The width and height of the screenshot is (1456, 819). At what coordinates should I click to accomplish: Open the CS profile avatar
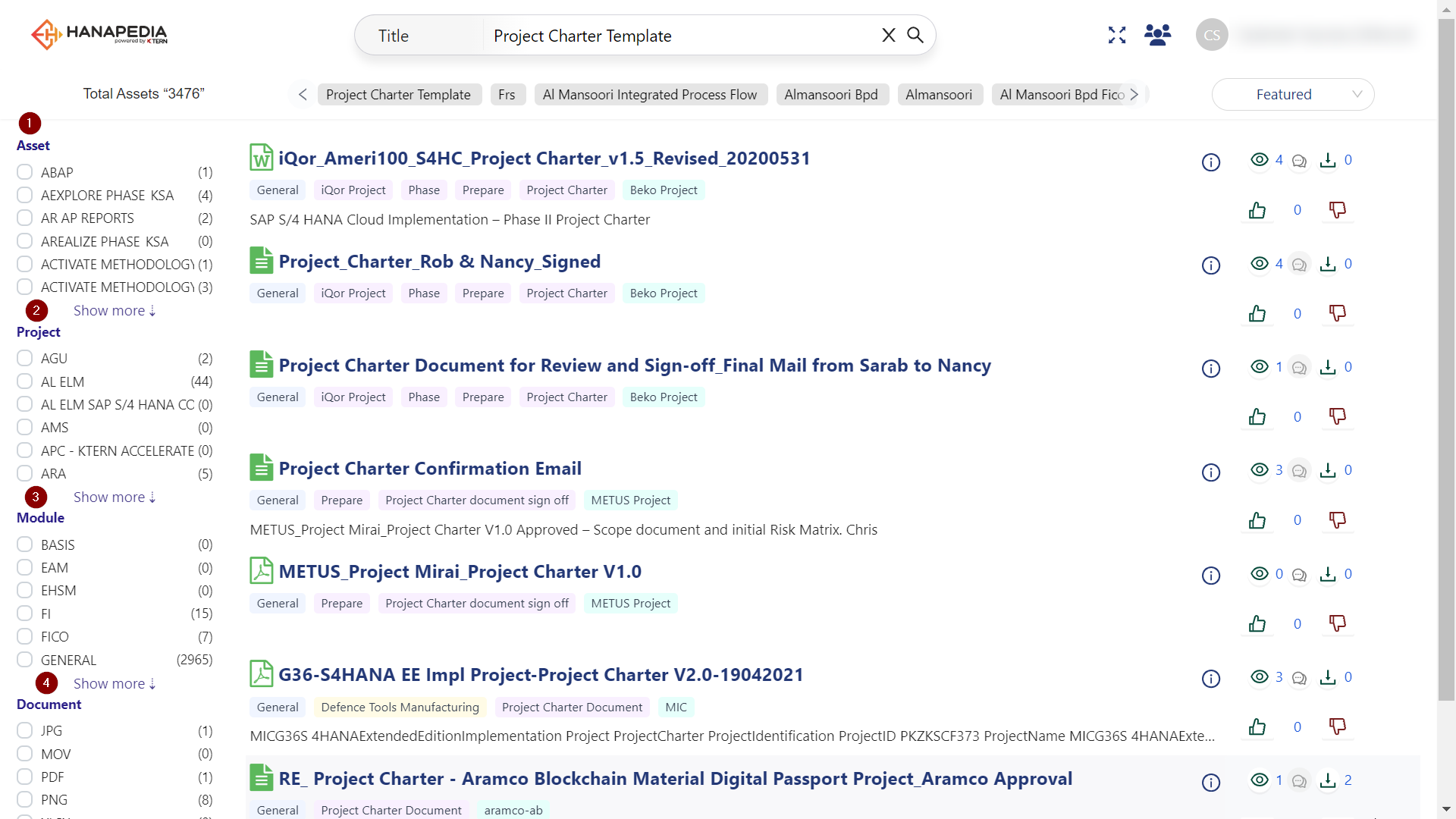(1212, 35)
